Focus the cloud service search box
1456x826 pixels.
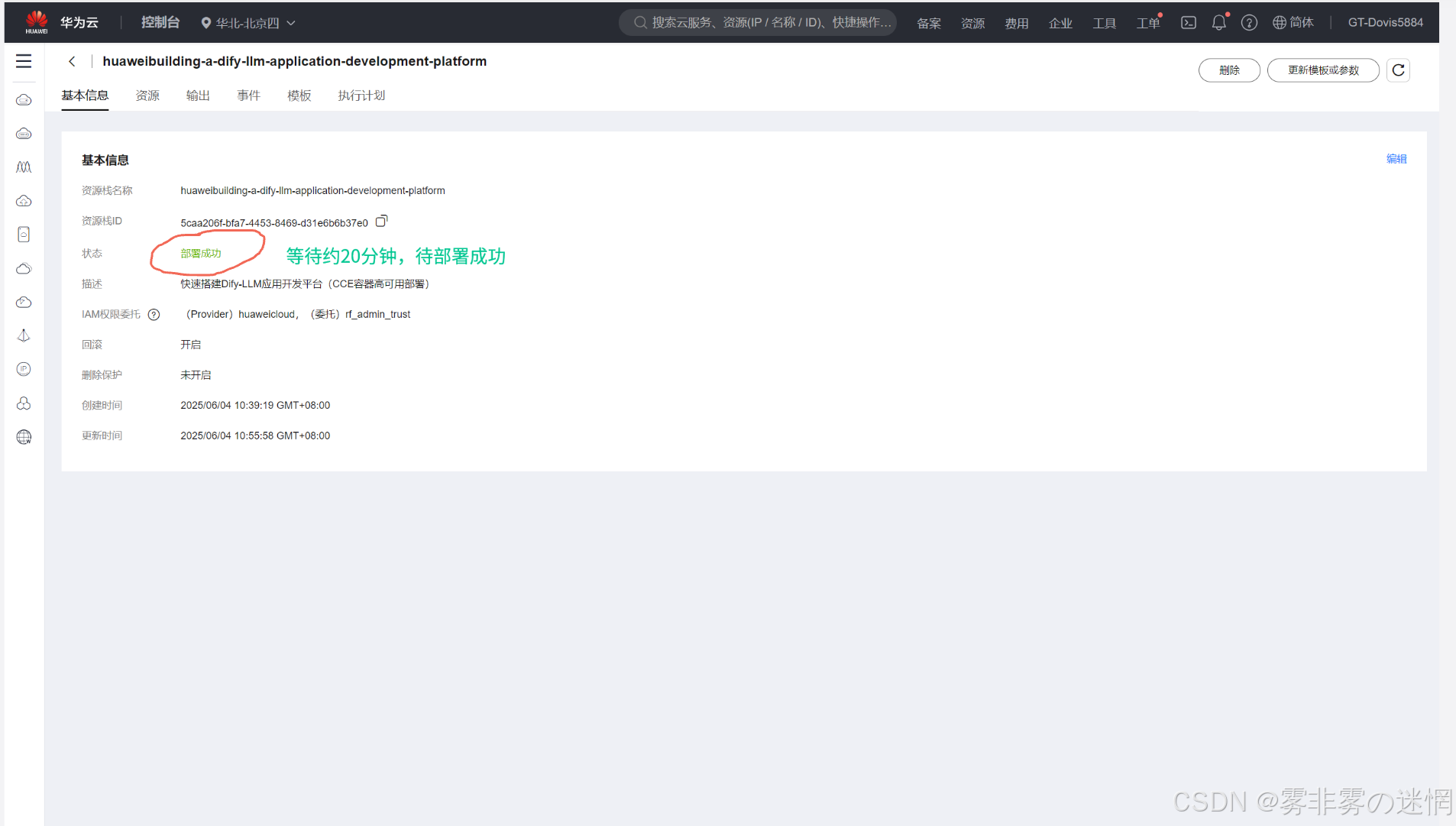click(758, 23)
